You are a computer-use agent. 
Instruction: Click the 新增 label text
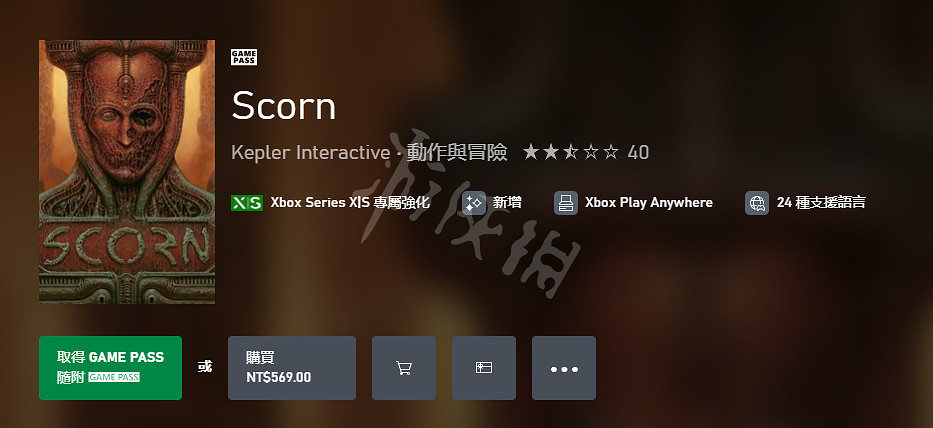point(507,202)
